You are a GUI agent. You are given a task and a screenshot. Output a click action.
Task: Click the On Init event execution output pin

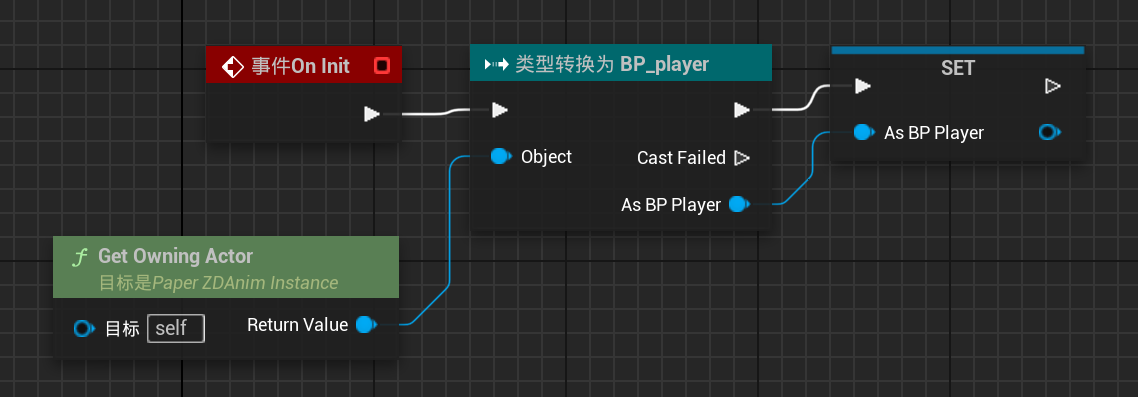(x=372, y=114)
